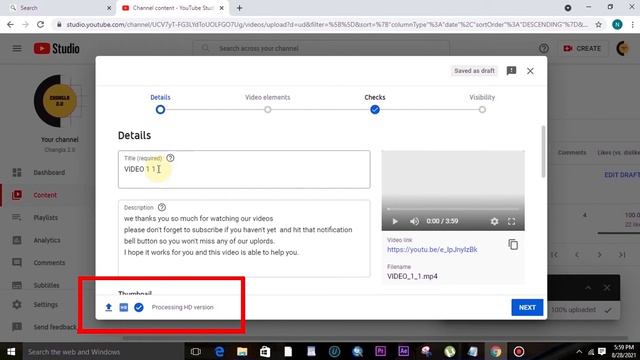This screenshot has width=640, height=360.
Task: Click into the Title field
Action: point(244,169)
